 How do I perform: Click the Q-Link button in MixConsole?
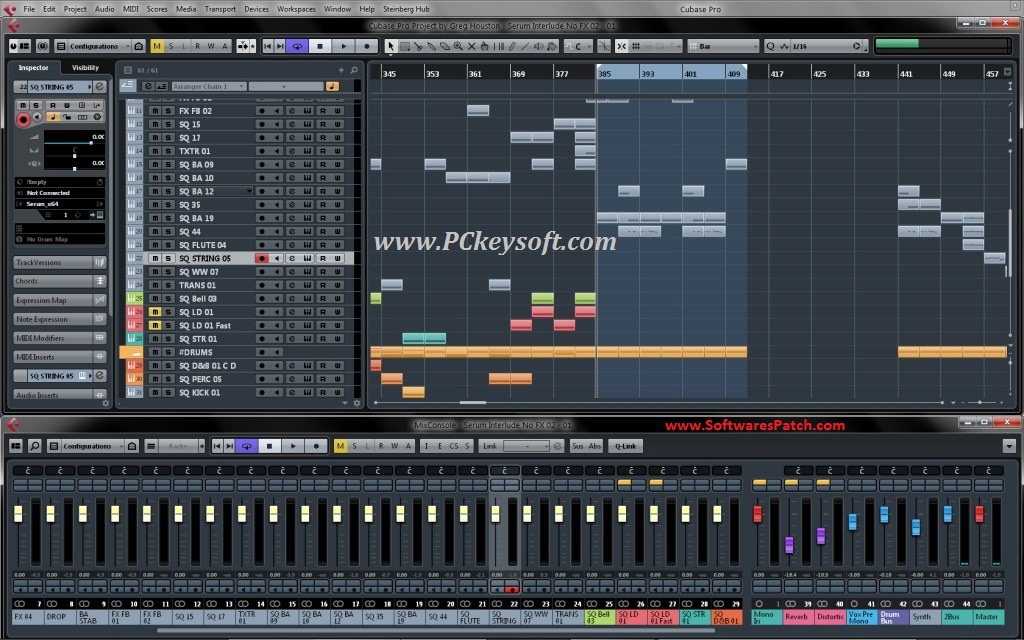(625, 446)
